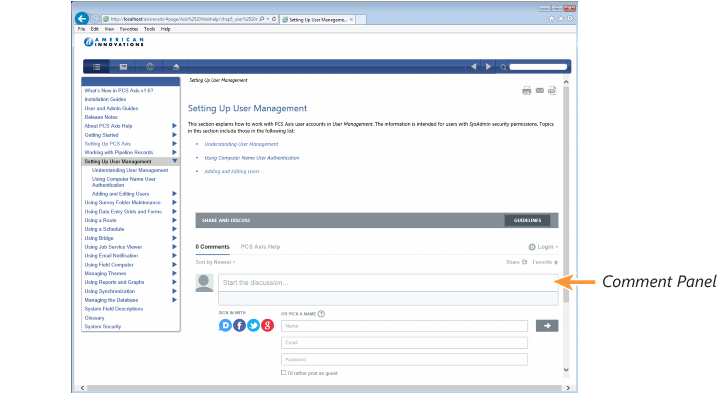The image size is (722, 393).
Task: Collapse Setting Up User Management arrow
Action: tap(175, 161)
